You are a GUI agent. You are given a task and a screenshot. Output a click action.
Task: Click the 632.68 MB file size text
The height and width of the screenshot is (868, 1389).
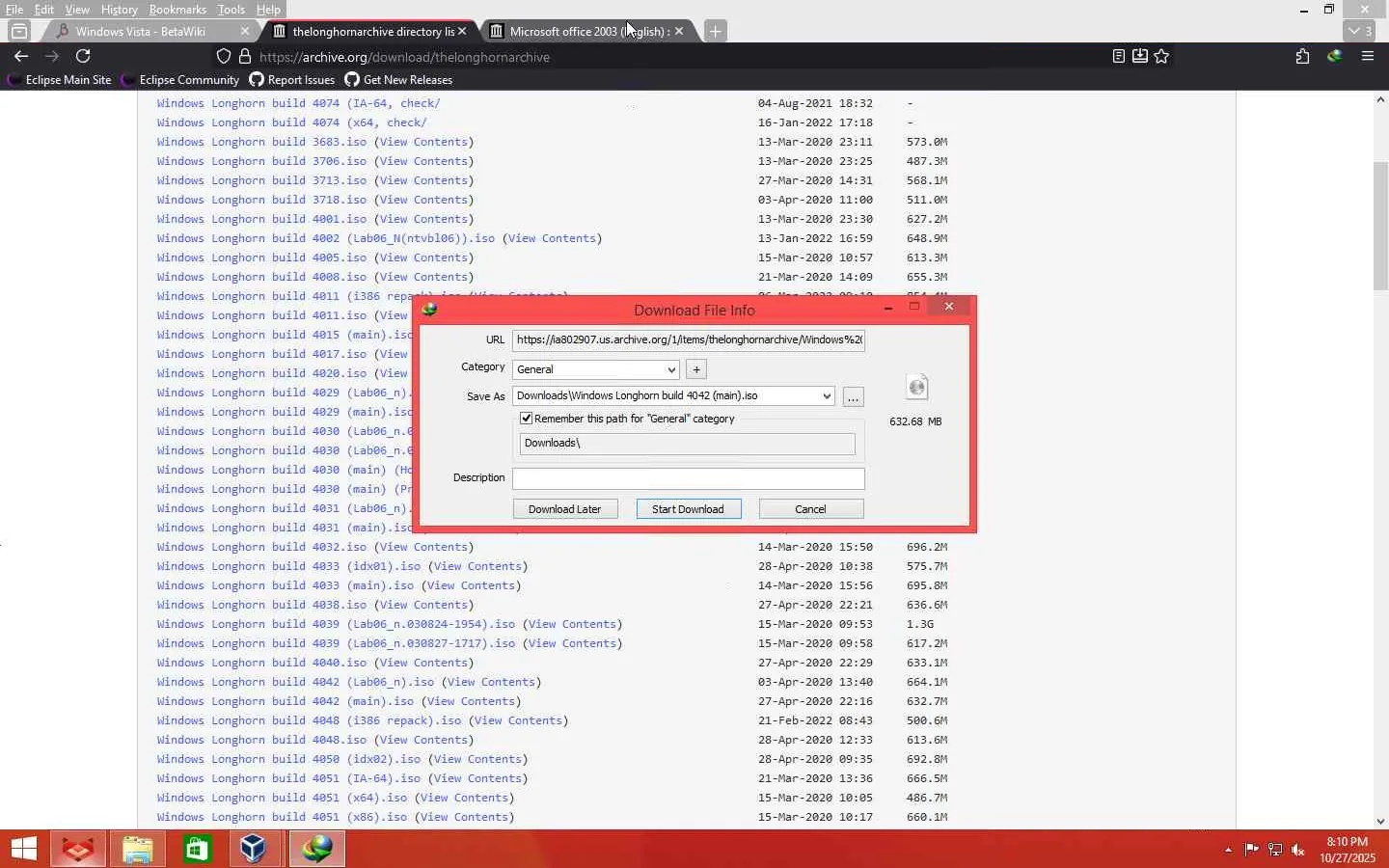point(915,421)
